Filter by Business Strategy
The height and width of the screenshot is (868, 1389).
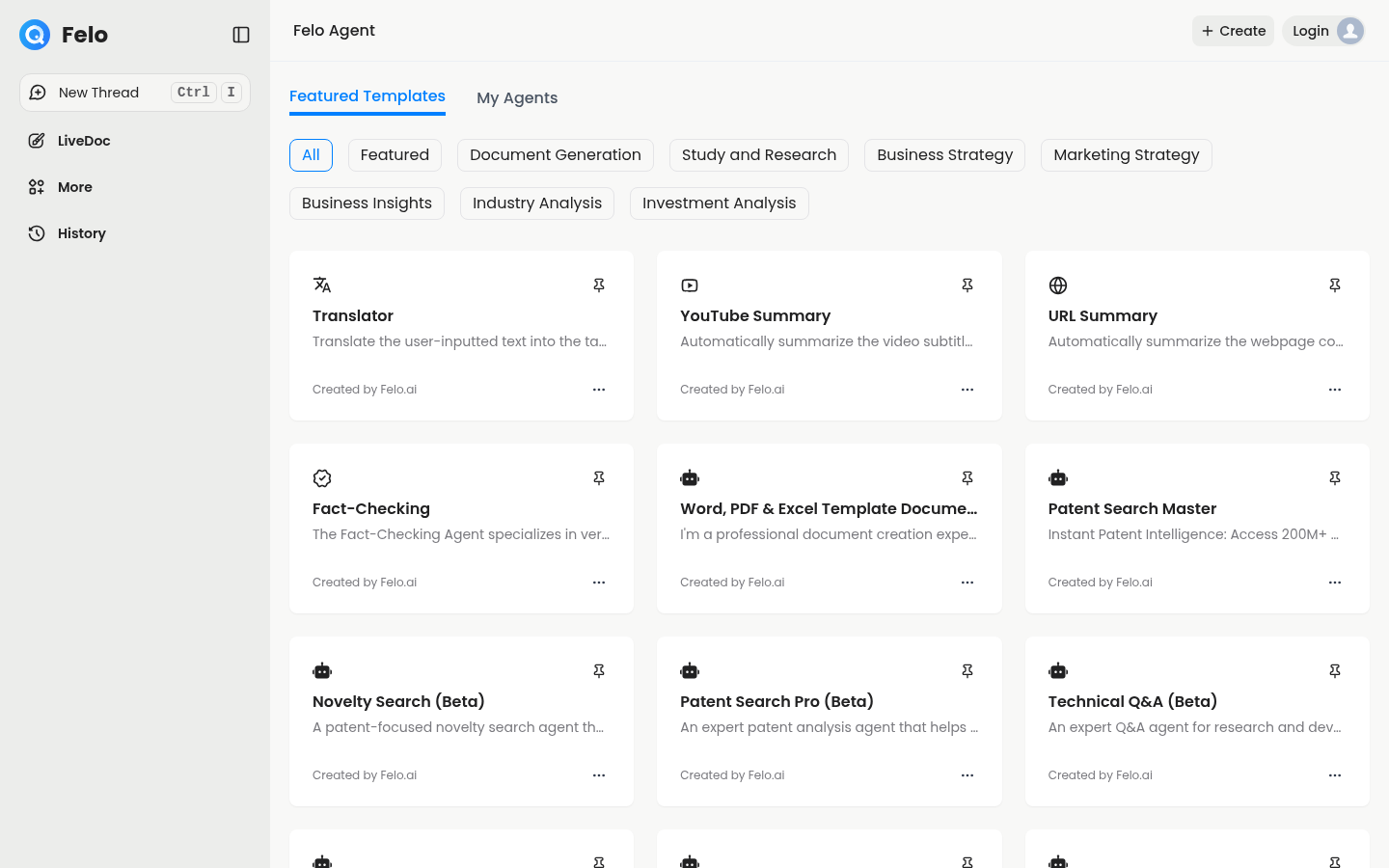tap(945, 155)
